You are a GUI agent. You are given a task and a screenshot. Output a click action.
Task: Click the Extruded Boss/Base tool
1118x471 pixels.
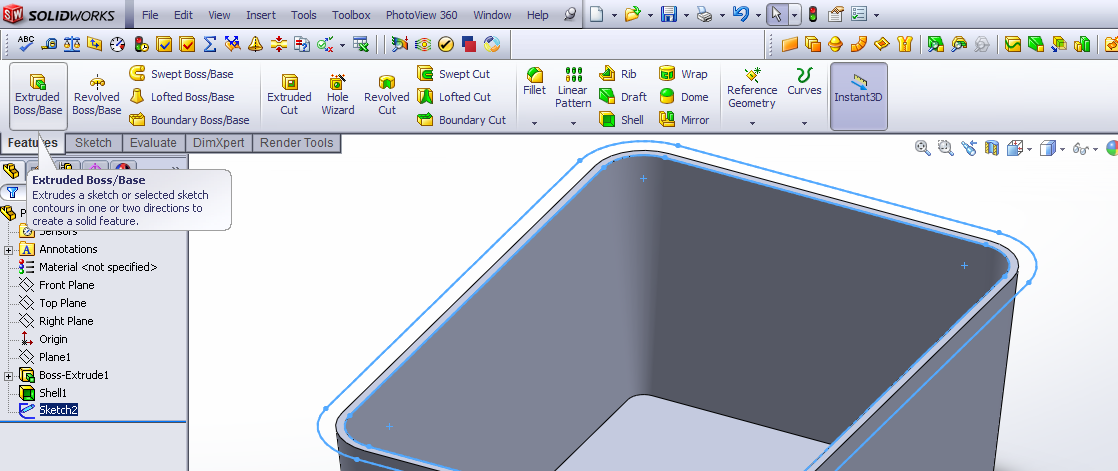click(x=38, y=95)
